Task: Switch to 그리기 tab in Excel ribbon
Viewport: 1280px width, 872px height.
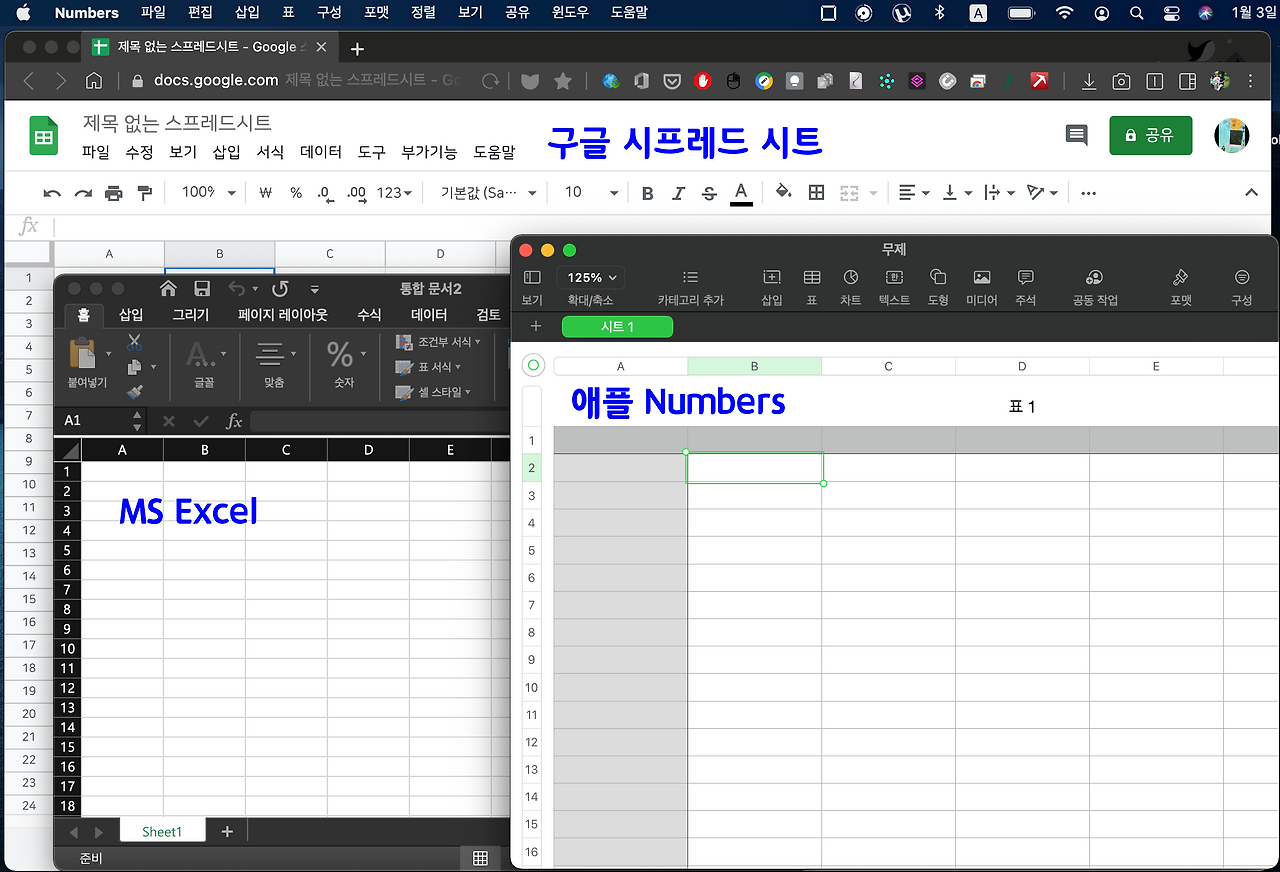Action: (191, 314)
